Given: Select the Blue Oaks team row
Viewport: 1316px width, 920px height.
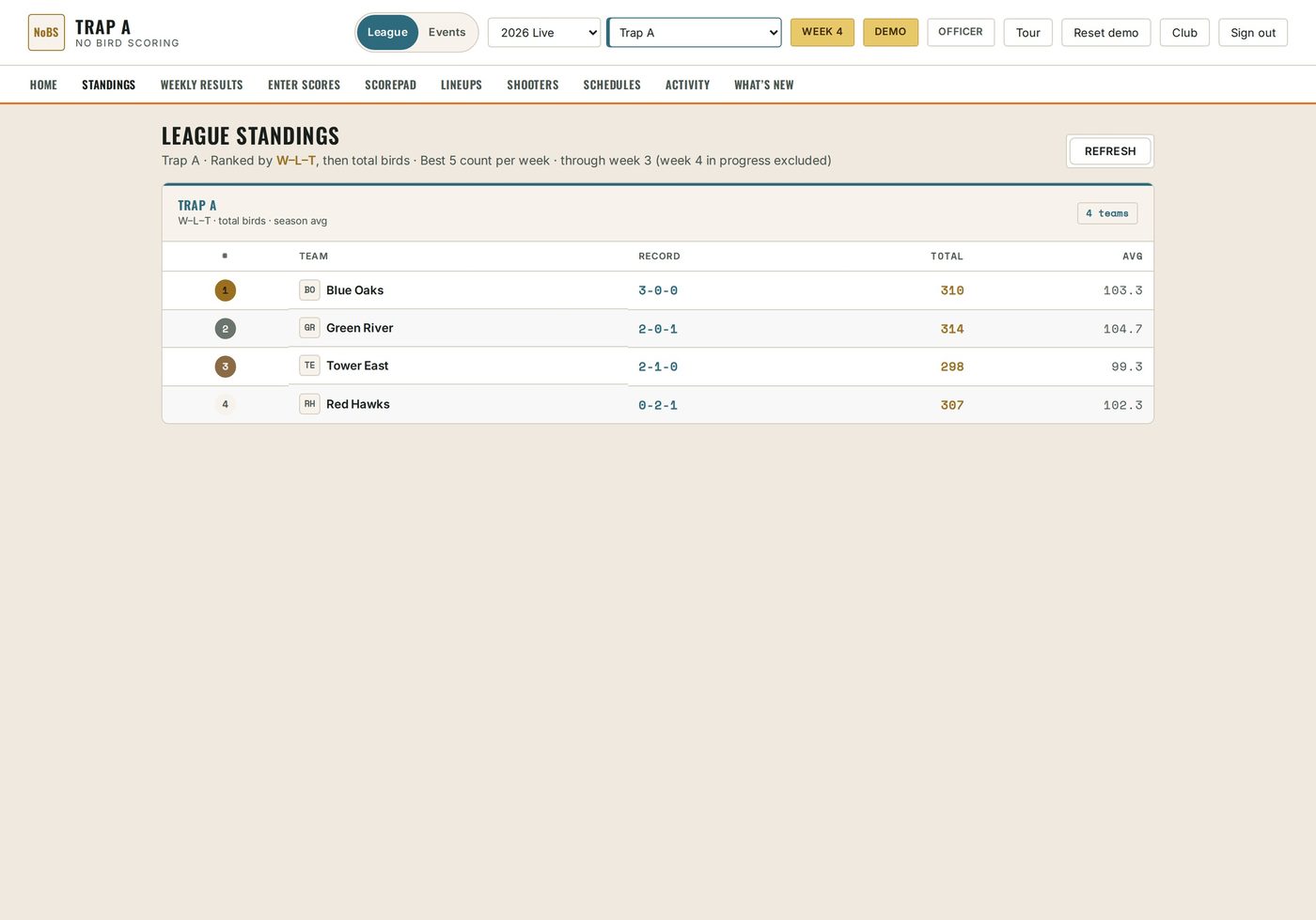Looking at the screenshot, I should tap(657, 290).
